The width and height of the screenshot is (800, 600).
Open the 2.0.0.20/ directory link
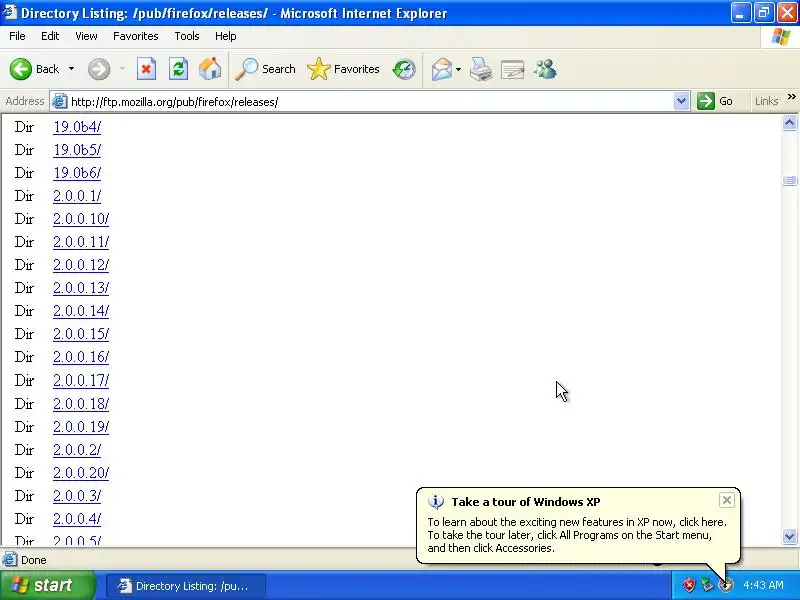81,473
